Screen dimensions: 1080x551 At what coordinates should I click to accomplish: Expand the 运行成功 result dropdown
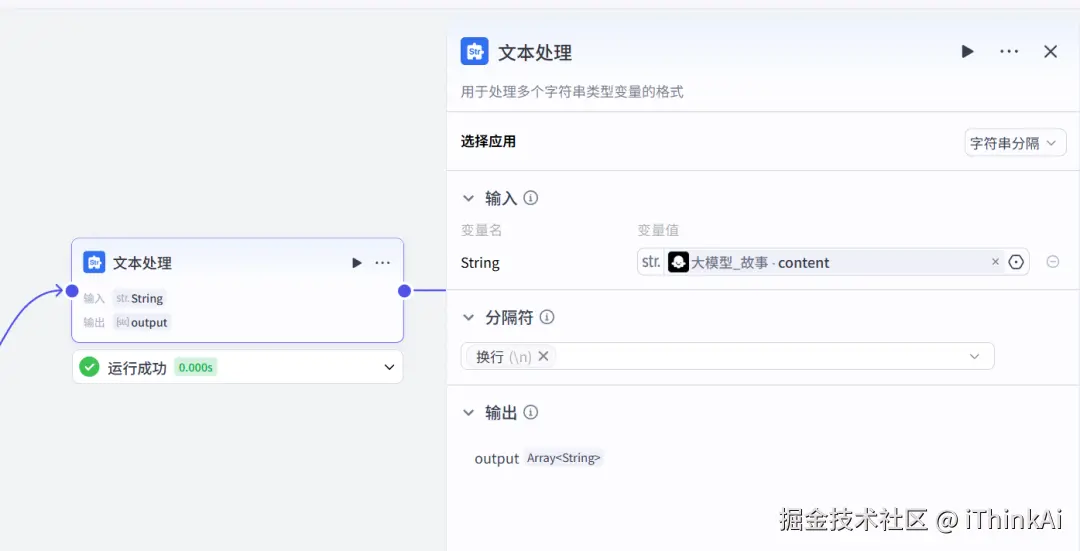click(389, 367)
